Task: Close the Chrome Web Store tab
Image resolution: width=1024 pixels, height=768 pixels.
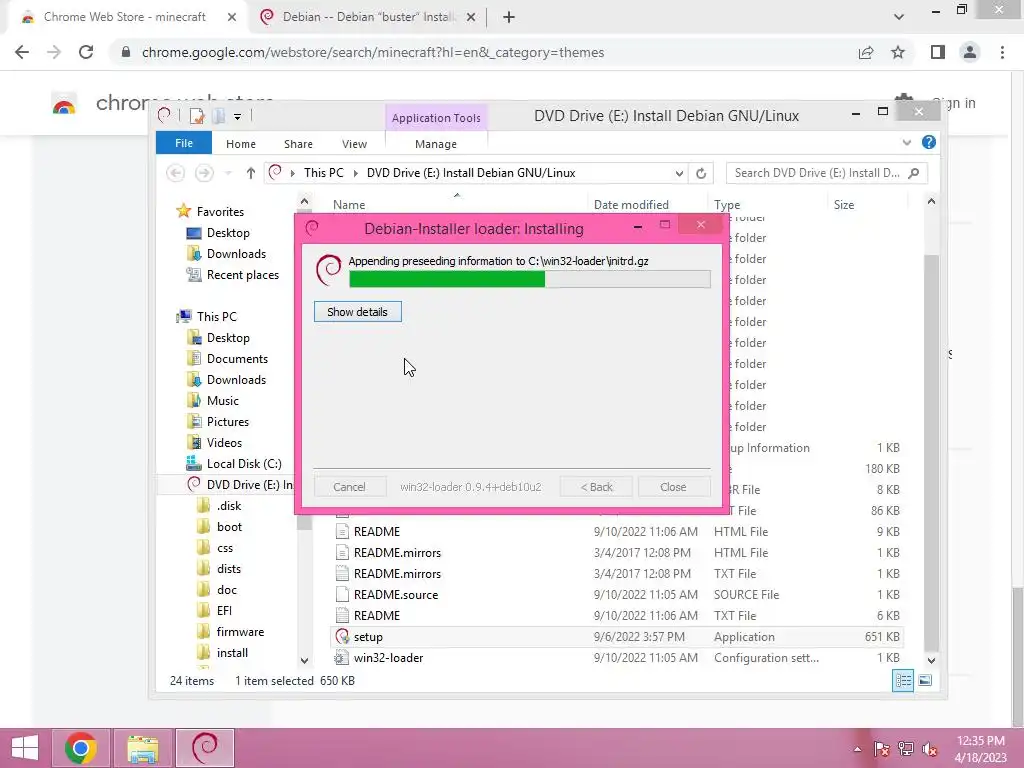Action: tap(232, 17)
